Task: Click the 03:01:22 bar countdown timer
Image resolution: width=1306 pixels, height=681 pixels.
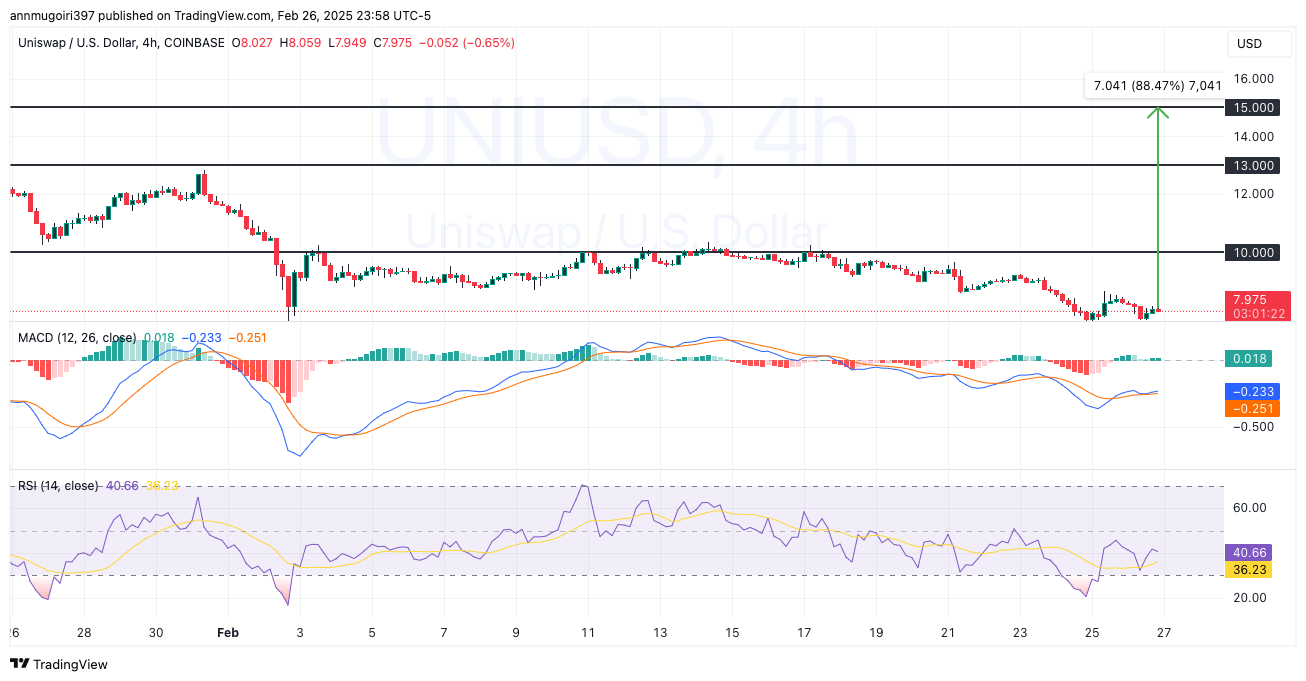Action: pyautogui.click(x=1257, y=314)
